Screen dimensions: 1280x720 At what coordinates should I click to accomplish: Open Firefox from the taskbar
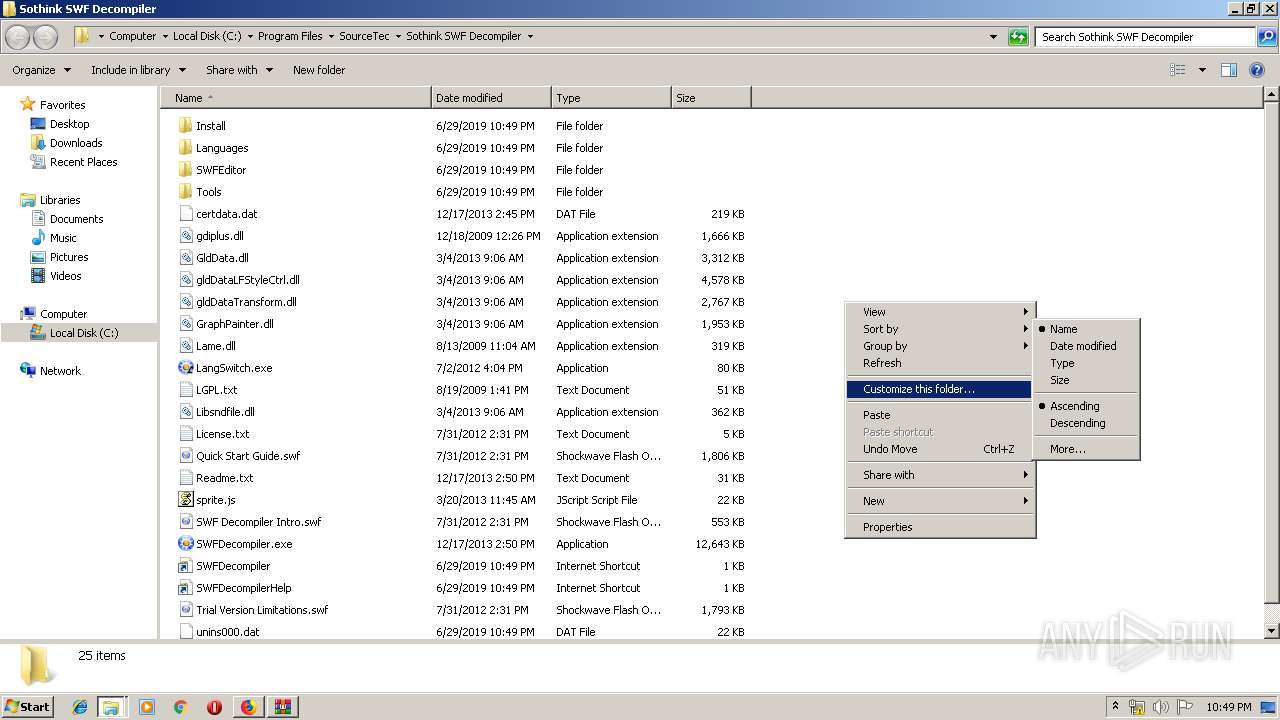(x=248, y=707)
